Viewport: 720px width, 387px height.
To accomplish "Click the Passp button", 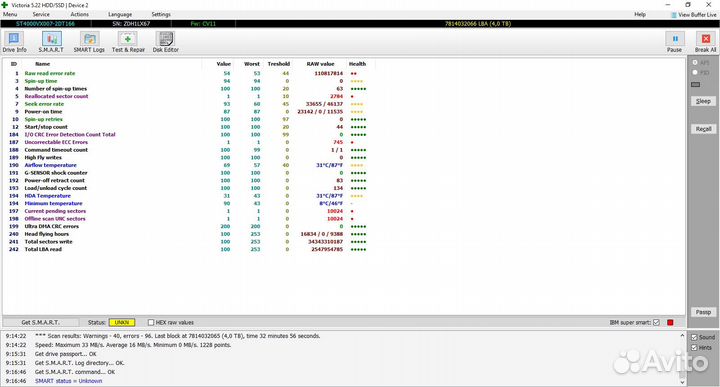I will pos(703,312).
